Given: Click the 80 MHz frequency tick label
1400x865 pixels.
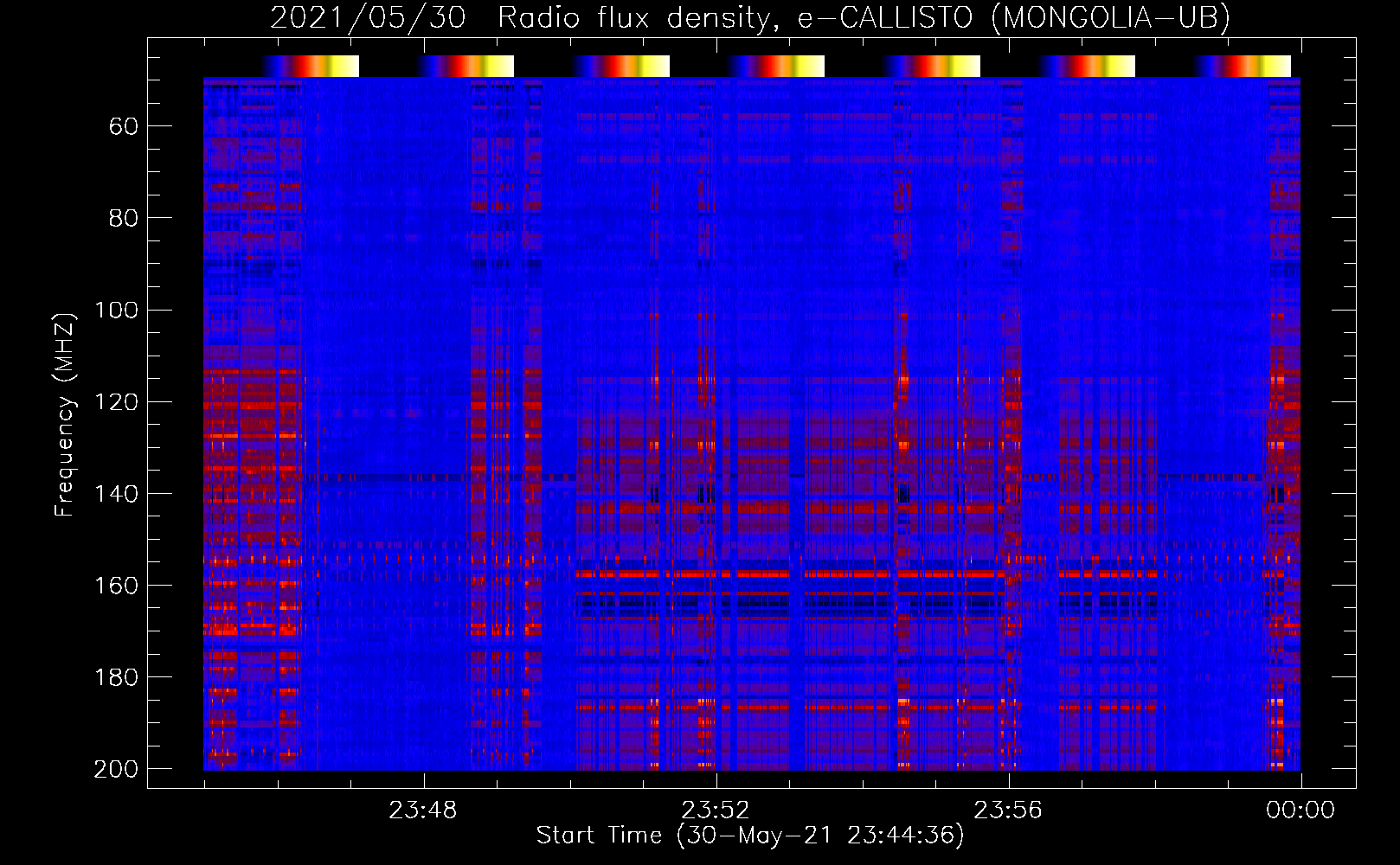Looking at the screenshot, I should click(x=124, y=219).
